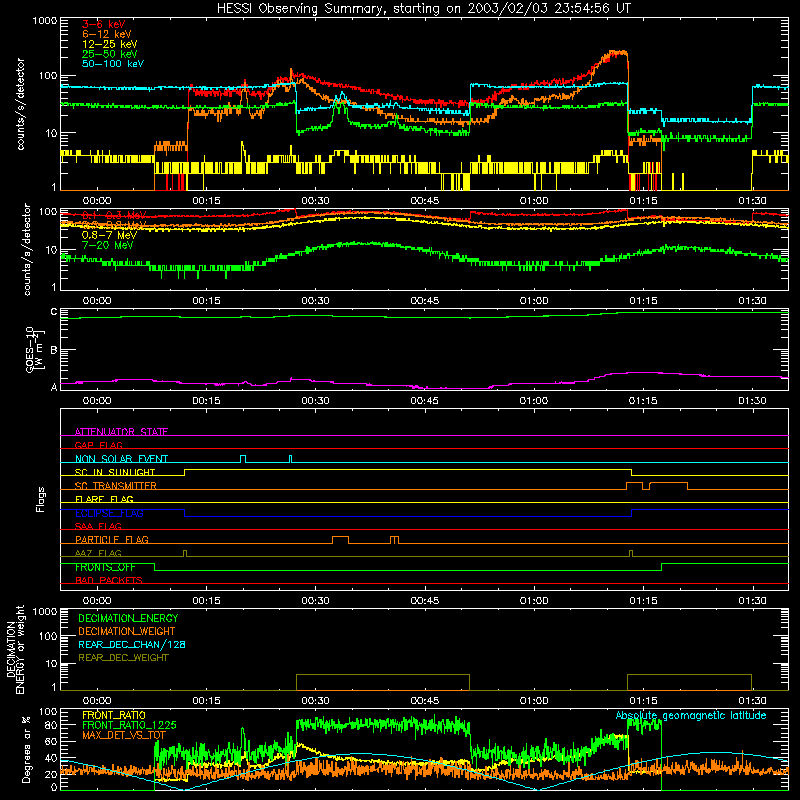Select the FRONTS_OFF flag label

coord(105,567)
